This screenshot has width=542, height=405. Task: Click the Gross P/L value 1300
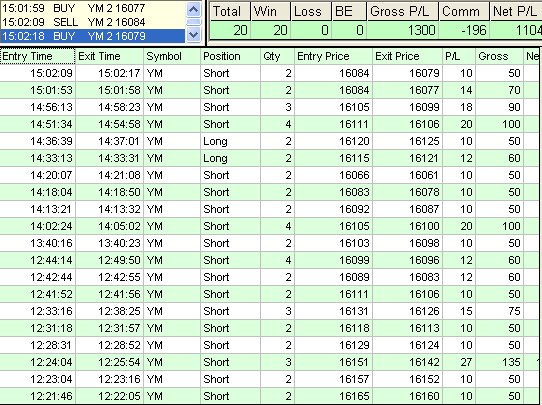click(403, 30)
